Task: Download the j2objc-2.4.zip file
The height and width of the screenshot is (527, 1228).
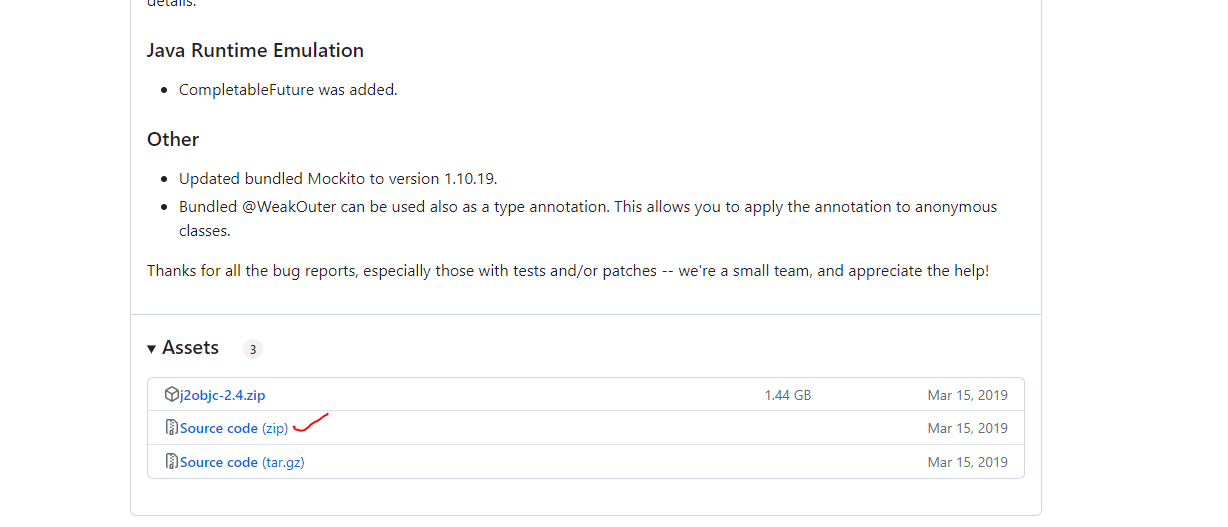Action: [222, 395]
